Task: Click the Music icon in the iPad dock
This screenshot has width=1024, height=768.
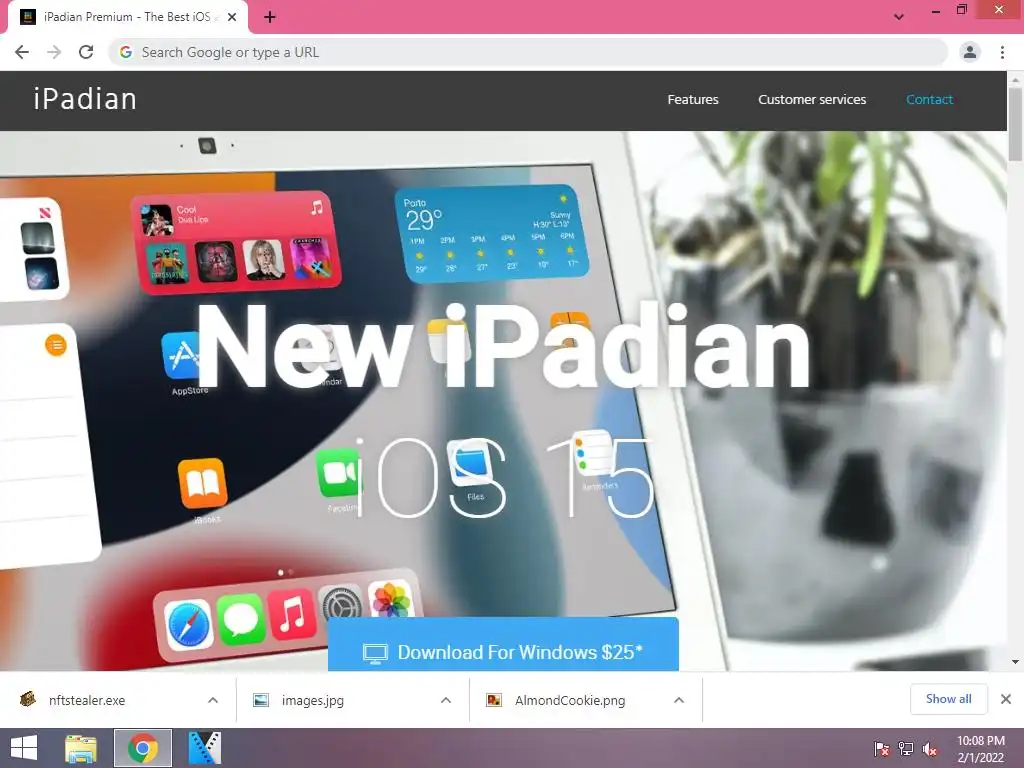Action: [291, 614]
